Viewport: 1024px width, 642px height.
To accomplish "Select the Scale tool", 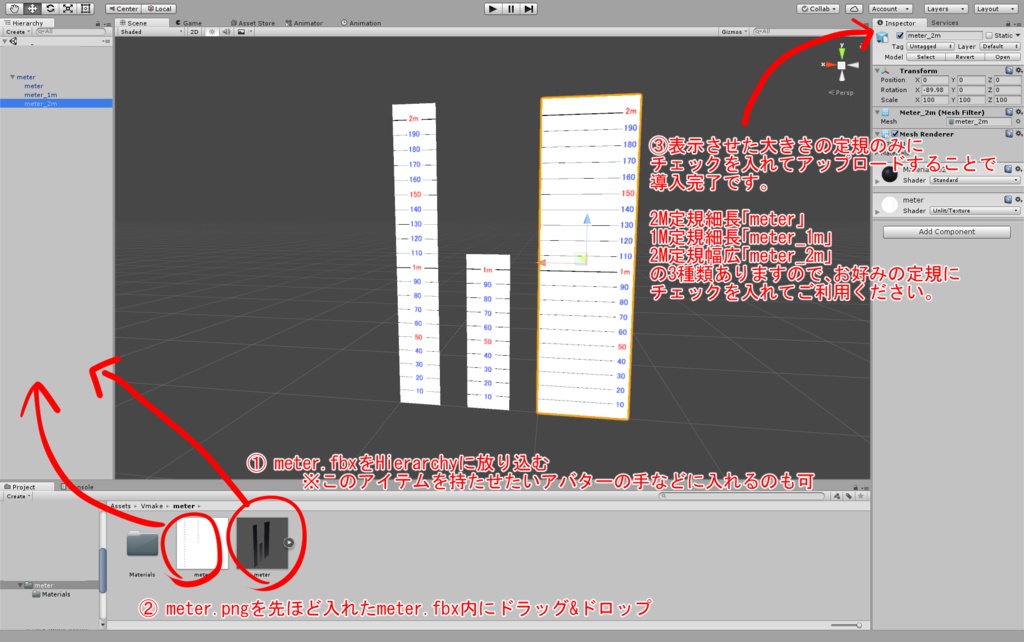I will [68, 8].
